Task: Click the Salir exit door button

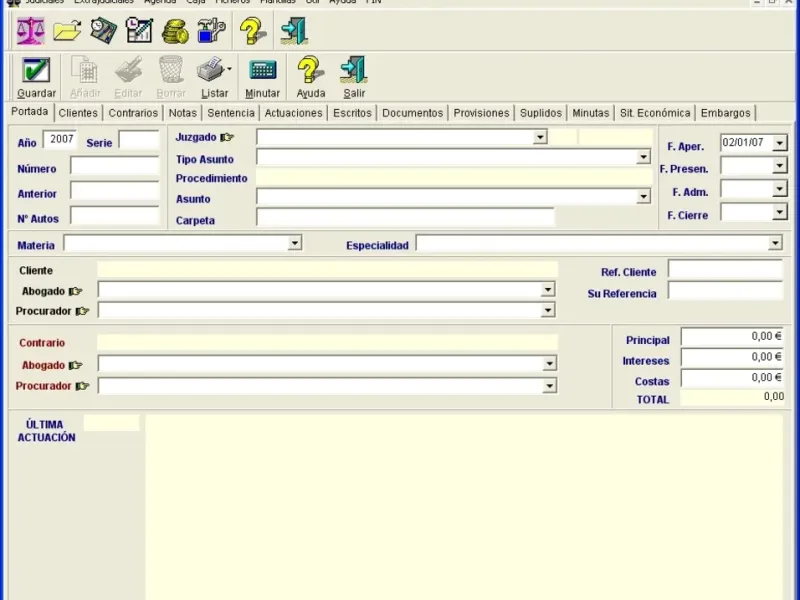Action: [x=354, y=71]
